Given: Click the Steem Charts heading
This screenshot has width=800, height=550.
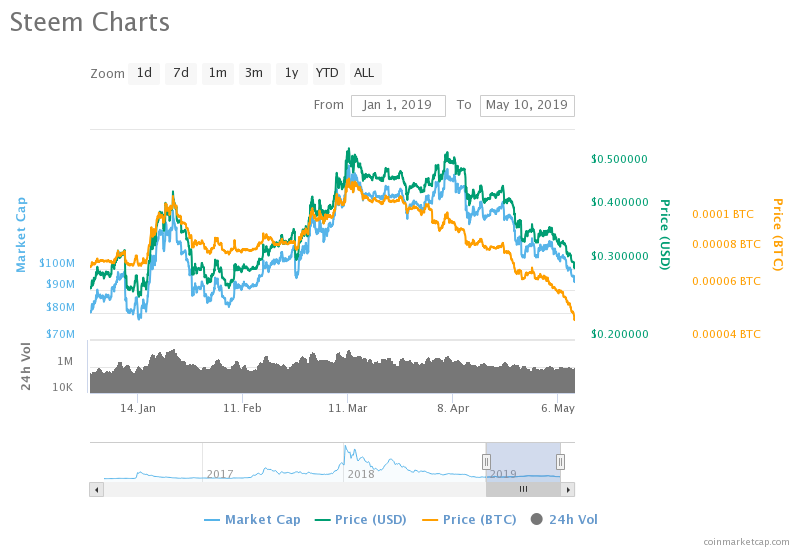Looking at the screenshot, I should (90, 22).
